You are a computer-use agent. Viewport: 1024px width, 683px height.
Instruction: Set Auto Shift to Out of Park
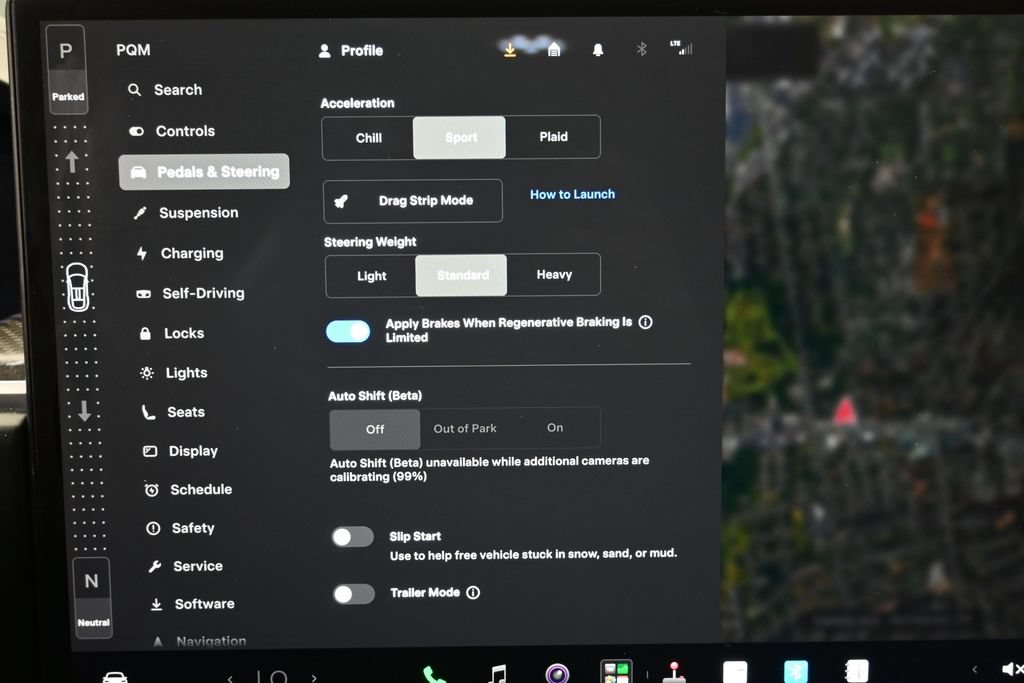465,428
